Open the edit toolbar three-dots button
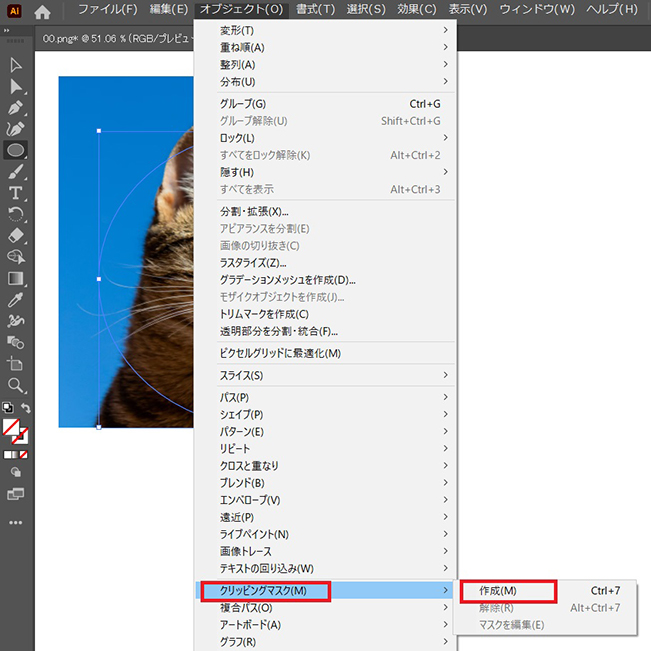Viewport: 651px width, 651px height. tap(15, 522)
